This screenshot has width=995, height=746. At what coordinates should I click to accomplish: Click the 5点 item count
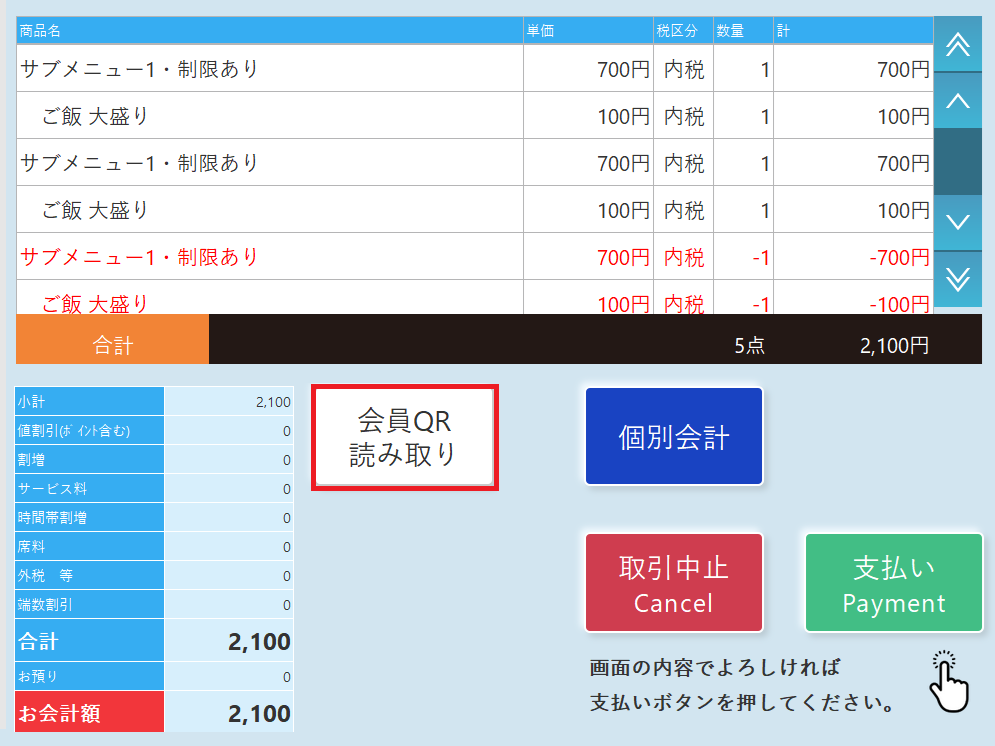(x=749, y=346)
